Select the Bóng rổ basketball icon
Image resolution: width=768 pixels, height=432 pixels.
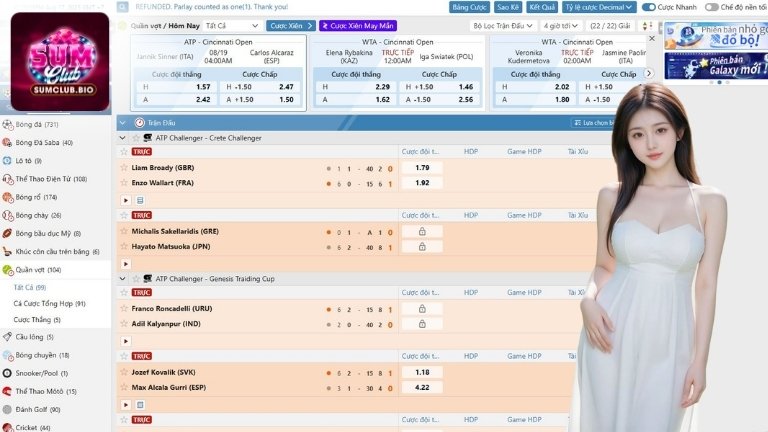point(7,197)
